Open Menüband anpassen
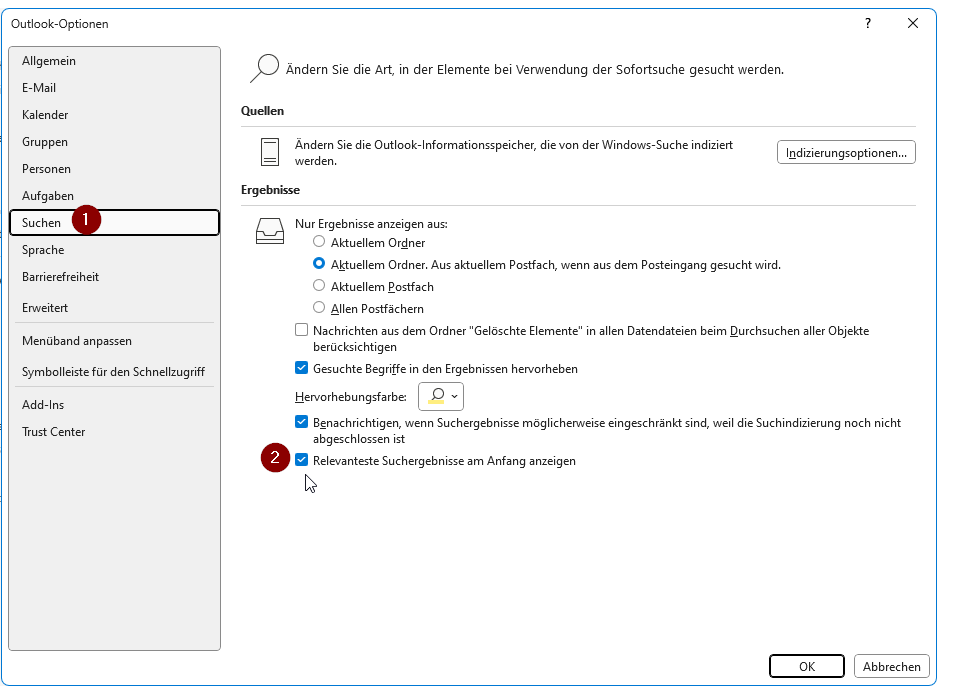 point(114,341)
